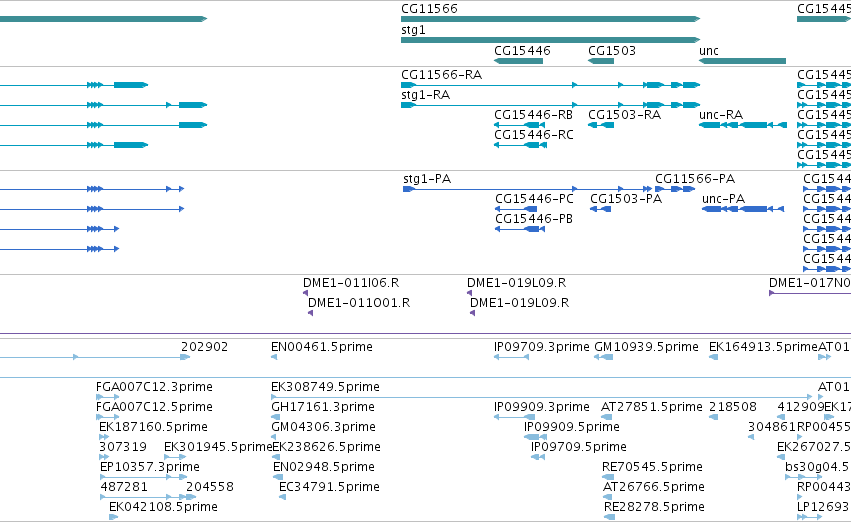Select the unc-PA protein label
The height and width of the screenshot is (522, 851).
723,199
